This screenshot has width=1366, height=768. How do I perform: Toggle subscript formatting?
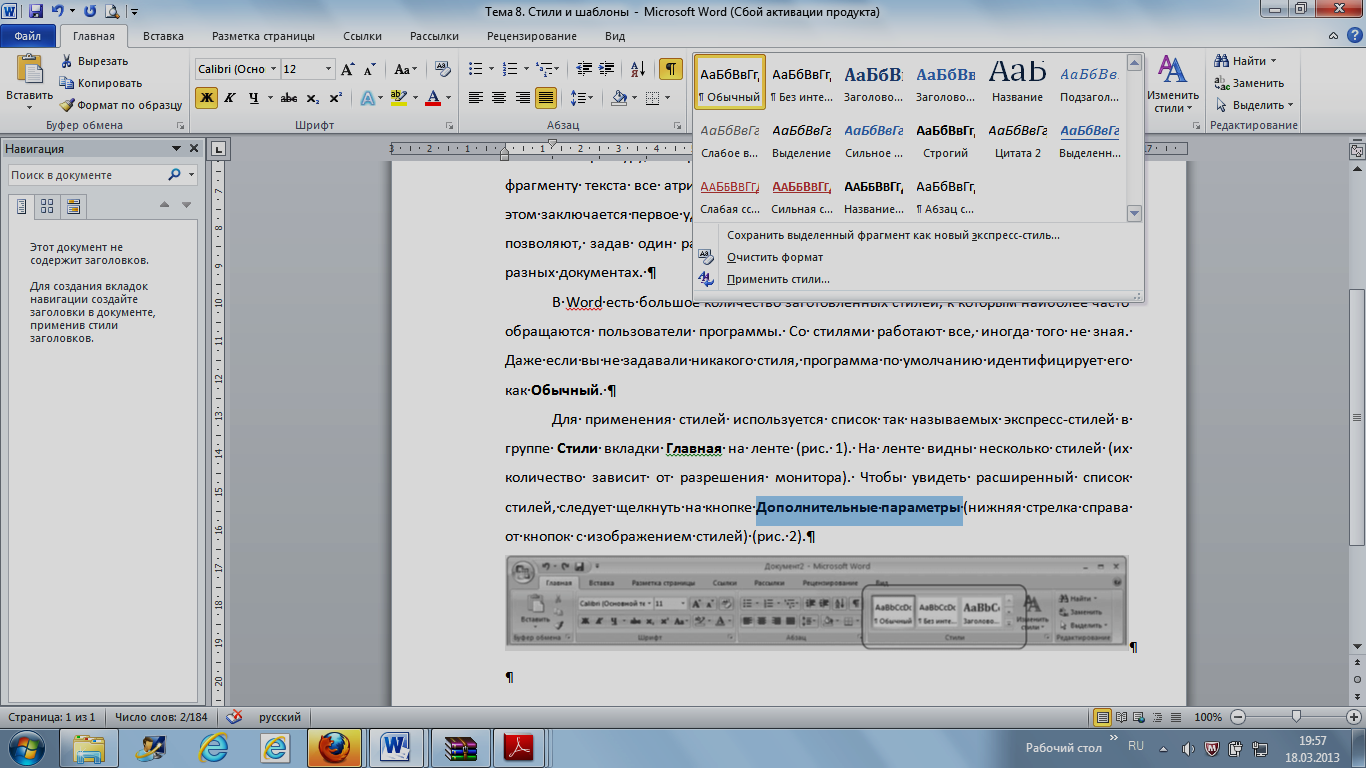point(312,98)
